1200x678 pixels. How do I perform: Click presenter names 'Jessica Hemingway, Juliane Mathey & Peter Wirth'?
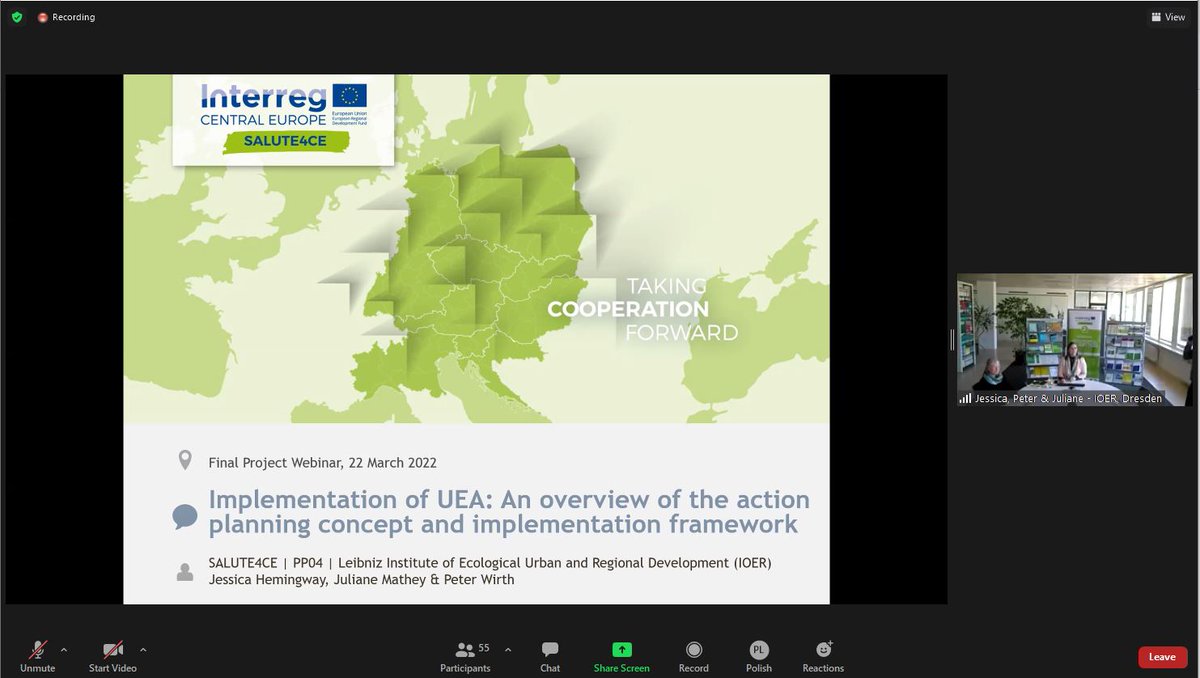pos(361,579)
